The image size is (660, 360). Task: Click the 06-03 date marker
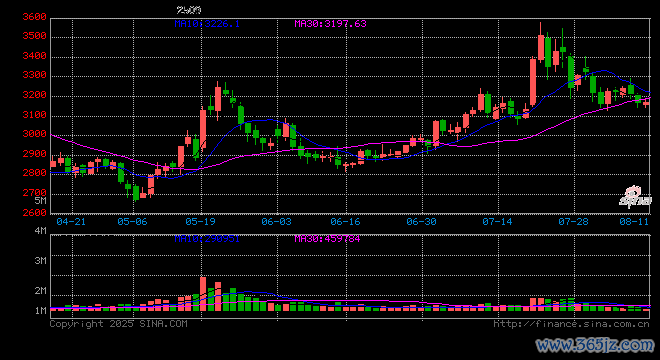(276, 221)
